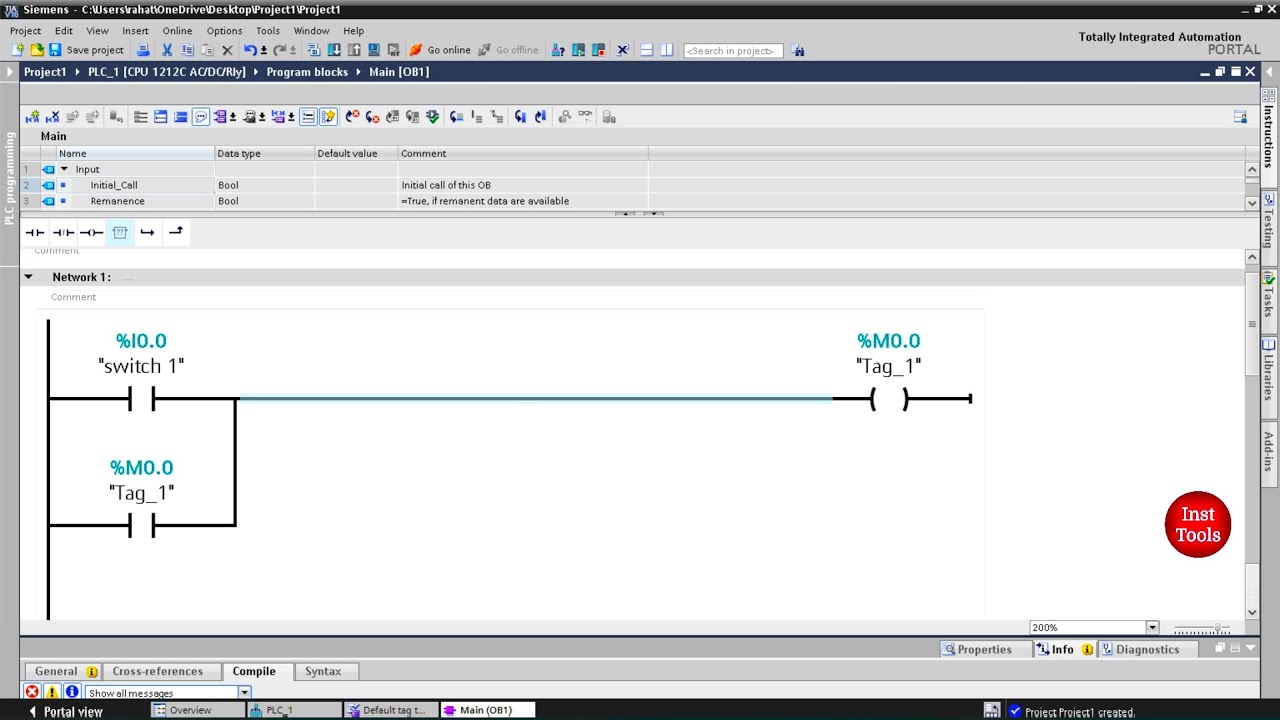Viewport: 1280px width, 720px height.
Task: Collapse Network 1 with its triangle
Action: point(28,277)
